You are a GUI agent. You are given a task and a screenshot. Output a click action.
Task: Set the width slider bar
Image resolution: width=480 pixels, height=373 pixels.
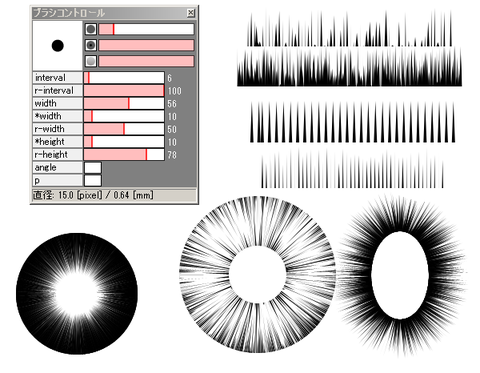(124, 103)
